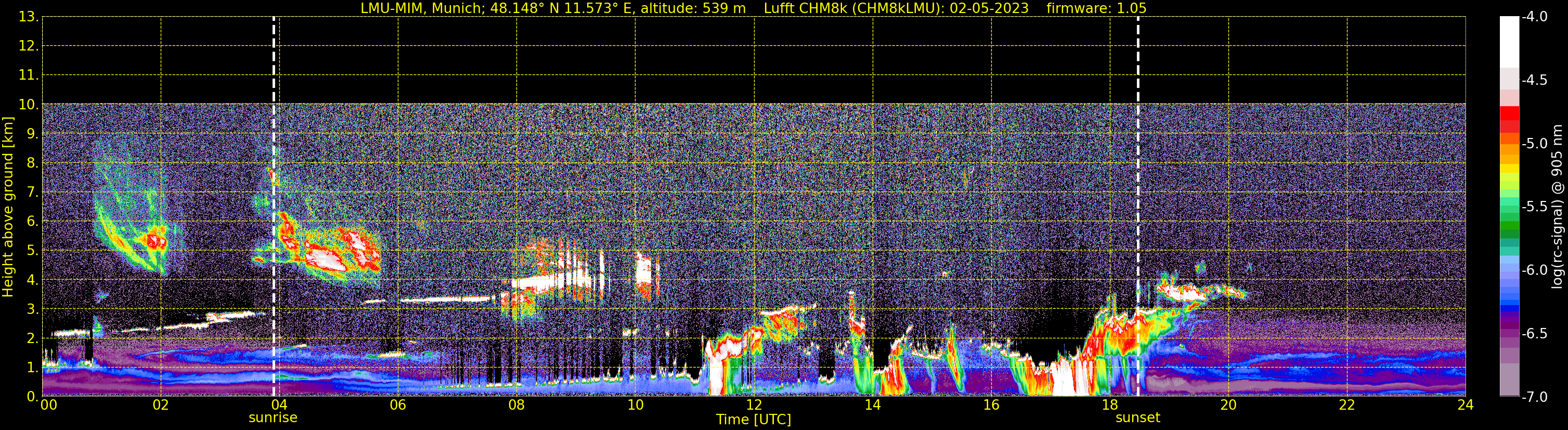Click the time-axis tick label "14"

coord(872,406)
